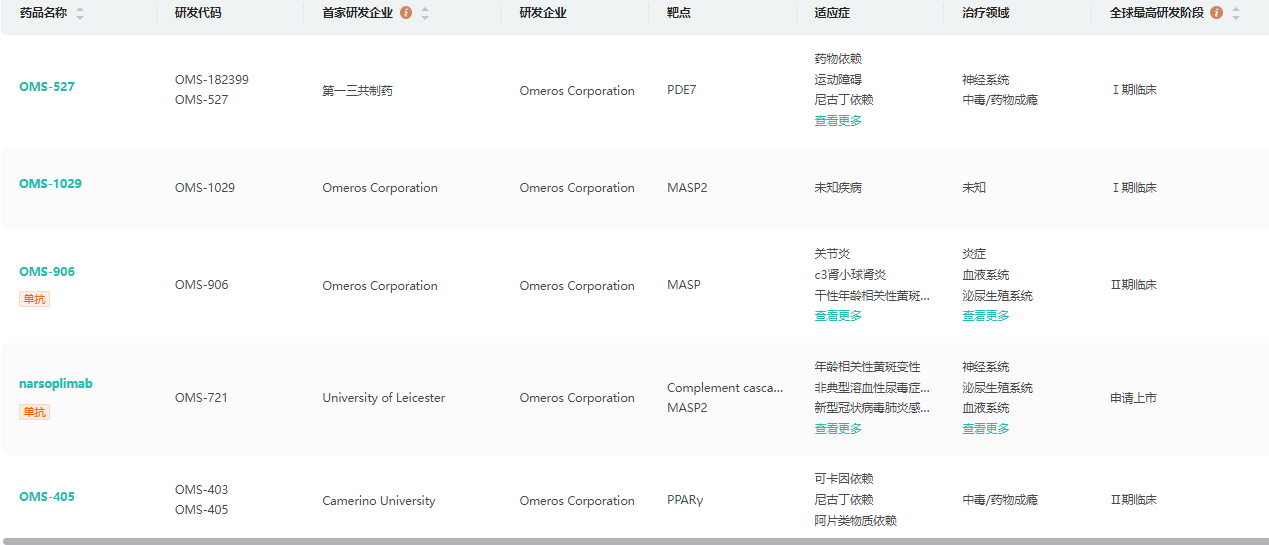1269x545 pixels.
Task: Show more 适应症 for narsoplimab
Action: coord(838,429)
